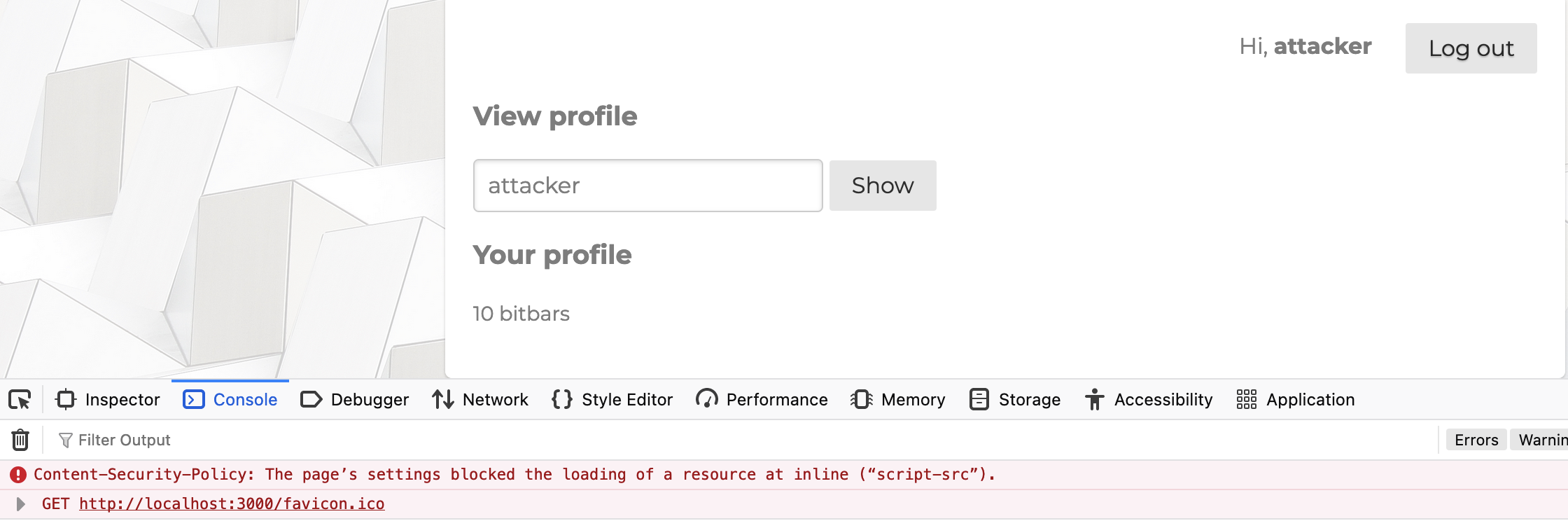Select the Network tab
The height and width of the screenshot is (528, 1568).
[x=480, y=400]
